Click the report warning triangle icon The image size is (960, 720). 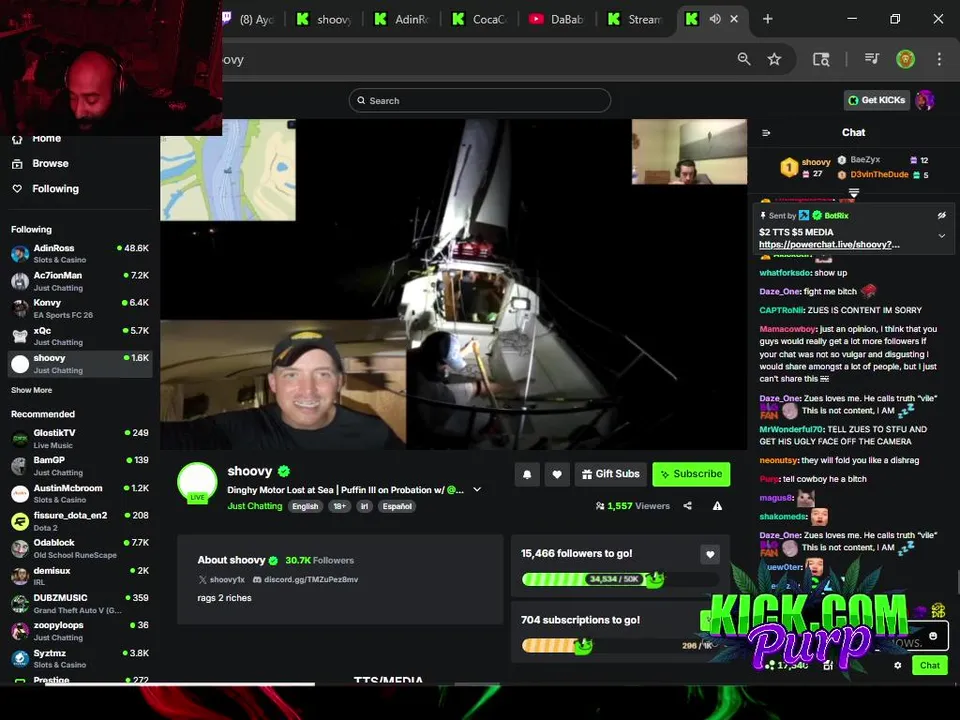pyautogui.click(x=717, y=506)
